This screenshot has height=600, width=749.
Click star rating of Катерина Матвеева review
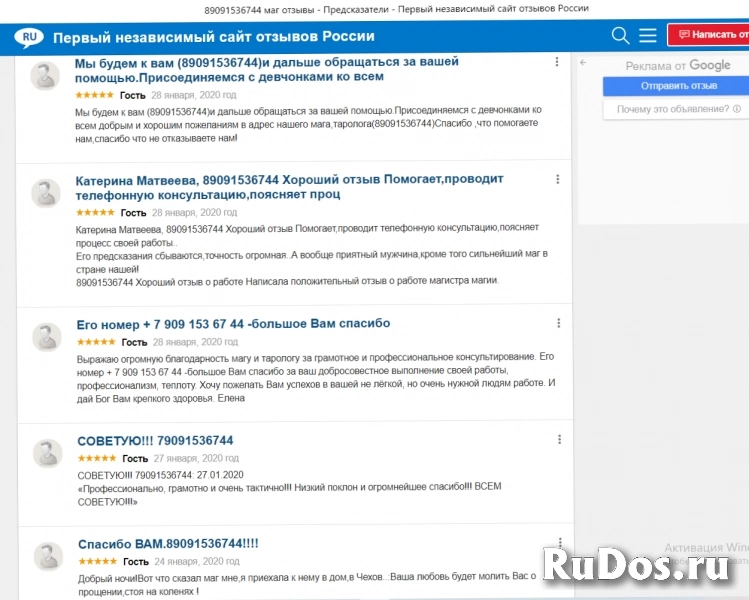pyautogui.click(x=95, y=213)
